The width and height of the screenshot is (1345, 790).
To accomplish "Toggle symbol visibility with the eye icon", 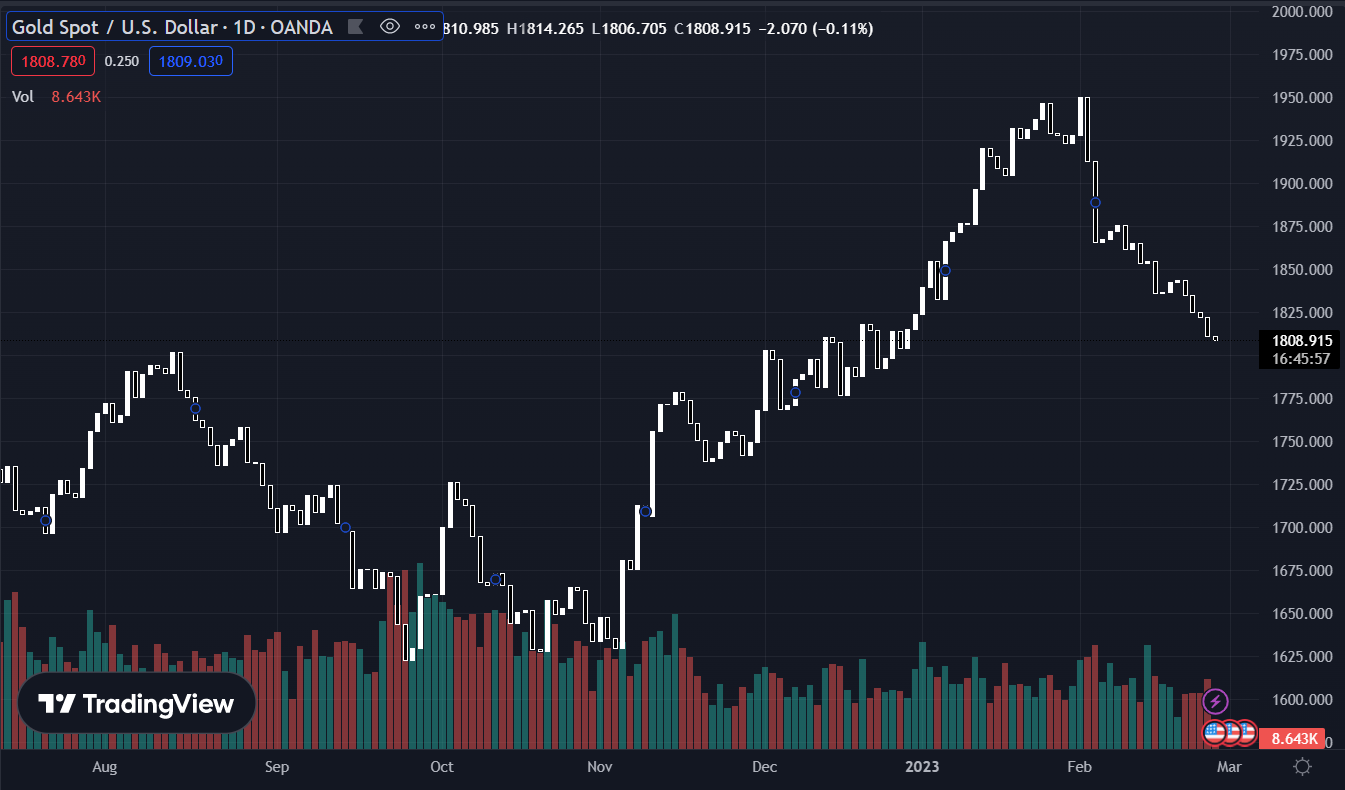I will (390, 27).
